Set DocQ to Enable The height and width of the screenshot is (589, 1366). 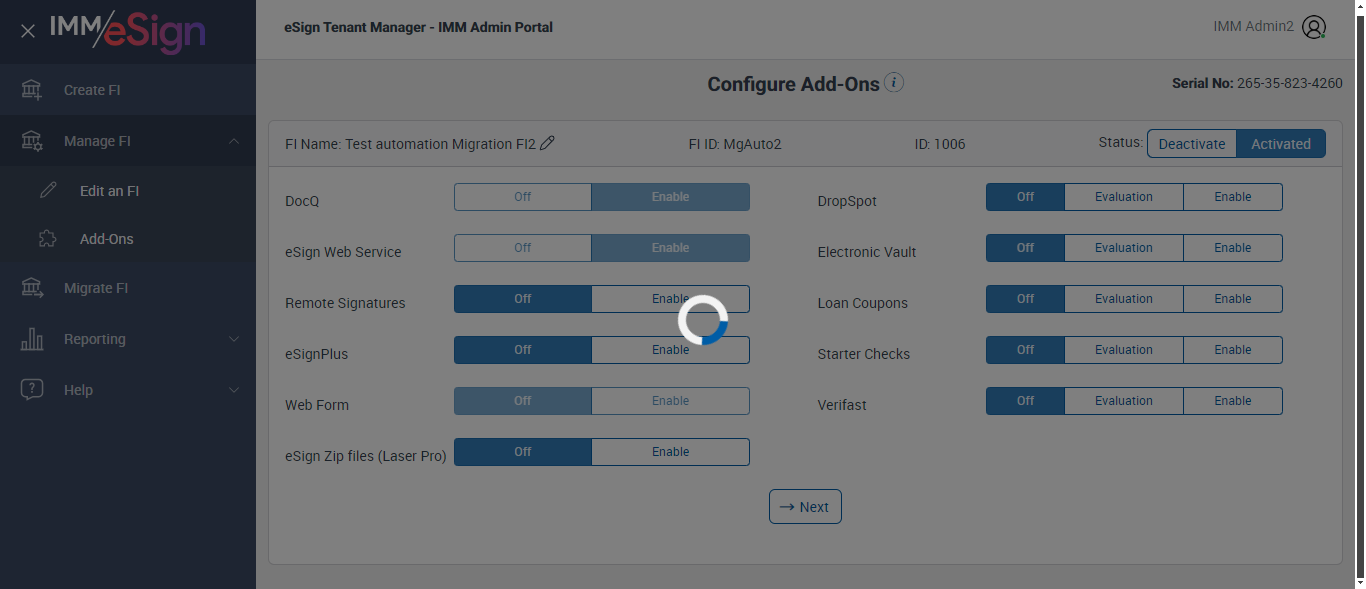(x=670, y=197)
